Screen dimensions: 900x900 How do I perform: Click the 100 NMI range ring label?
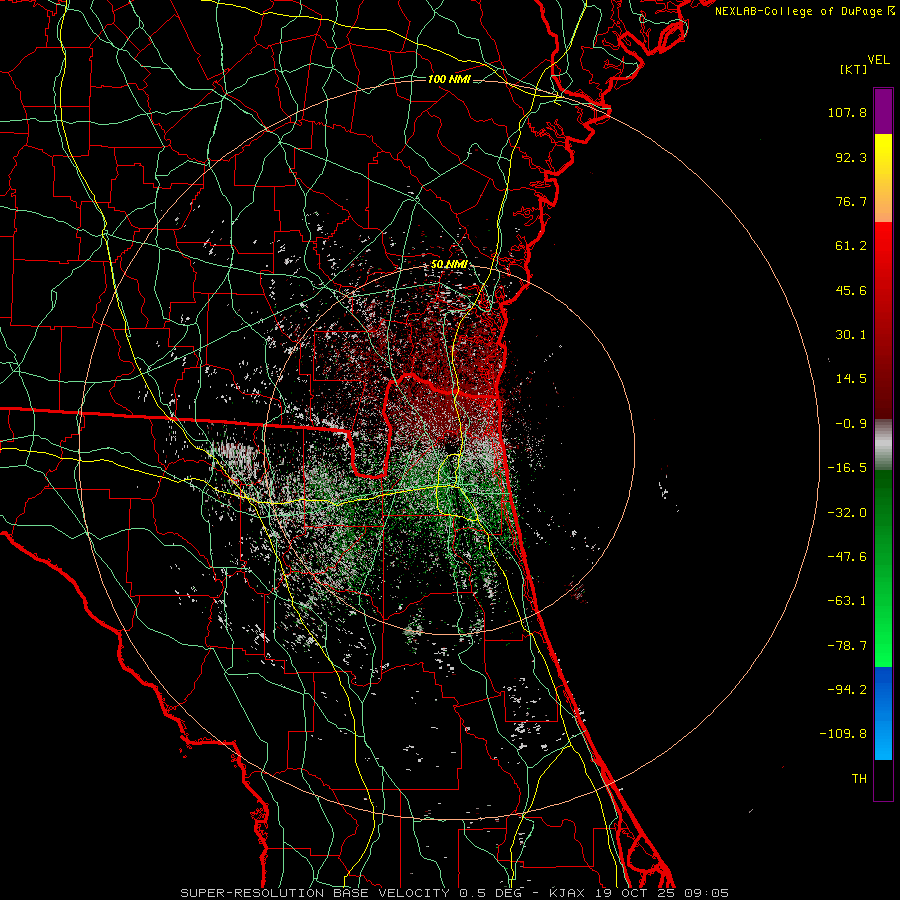pyautogui.click(x=449, y=79)
